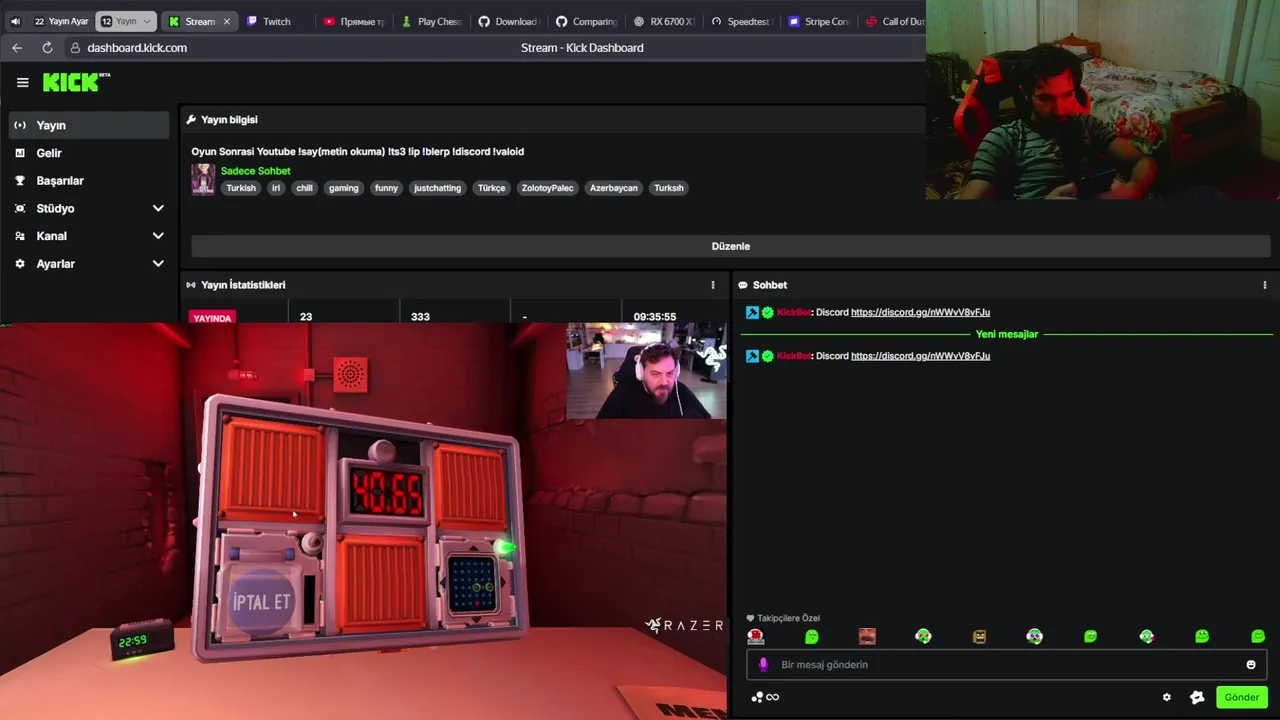1280x720 pixels.
Task: Switch to the Twitch browser tab
Action: point(277,21)
